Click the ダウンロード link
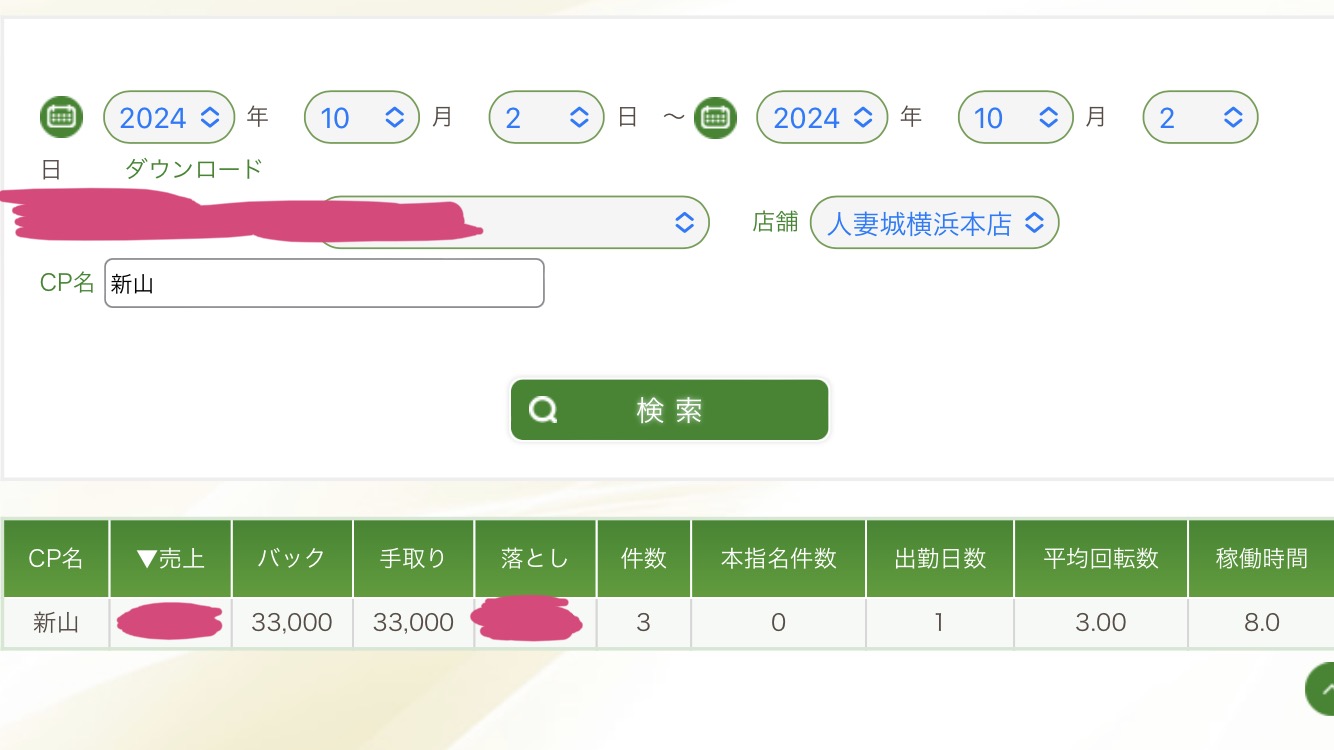Viewport: 1334px width, 750px height. click(193, 168)
